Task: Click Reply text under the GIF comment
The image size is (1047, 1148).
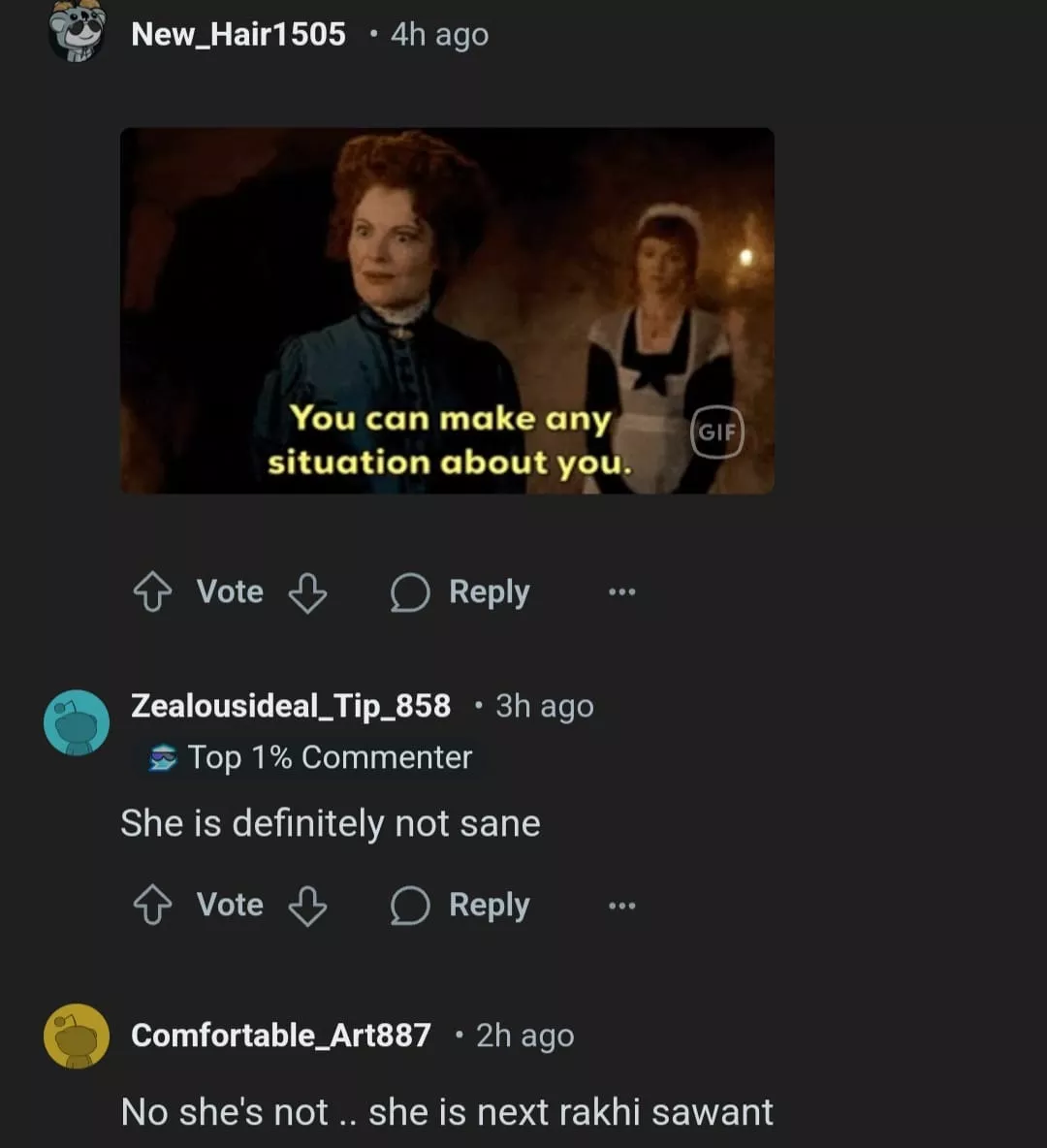Action: coord(490,591)
